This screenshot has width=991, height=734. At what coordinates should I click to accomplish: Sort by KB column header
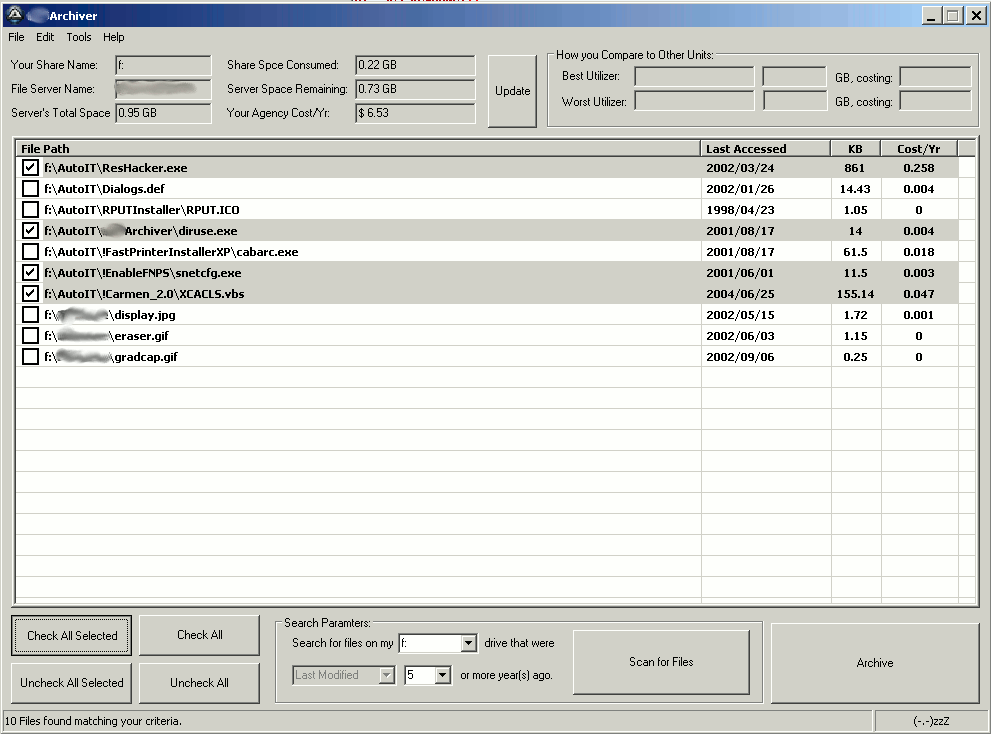pyautogui.click(x=855, y=149)
